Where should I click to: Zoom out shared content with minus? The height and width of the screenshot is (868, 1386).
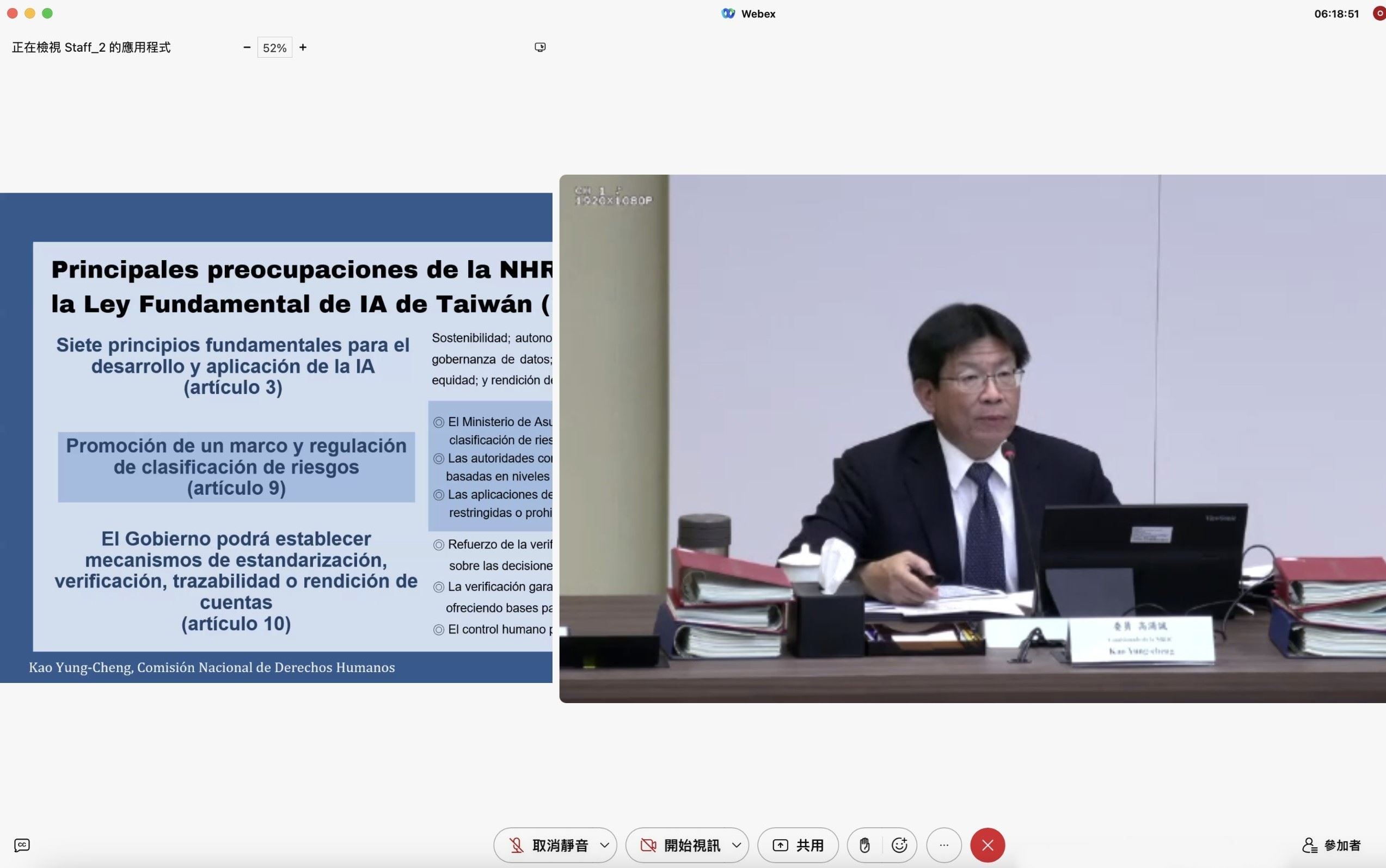click(x=247, y=48)
